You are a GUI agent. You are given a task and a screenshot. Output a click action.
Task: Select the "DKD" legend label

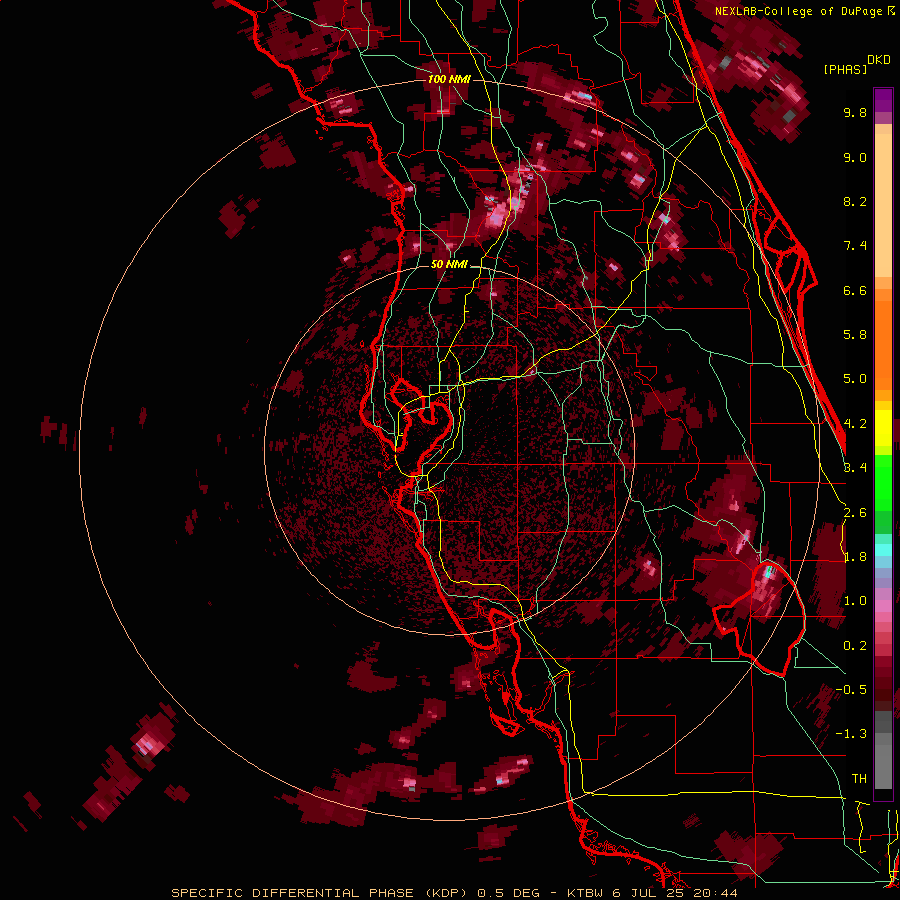click(879, 60)
